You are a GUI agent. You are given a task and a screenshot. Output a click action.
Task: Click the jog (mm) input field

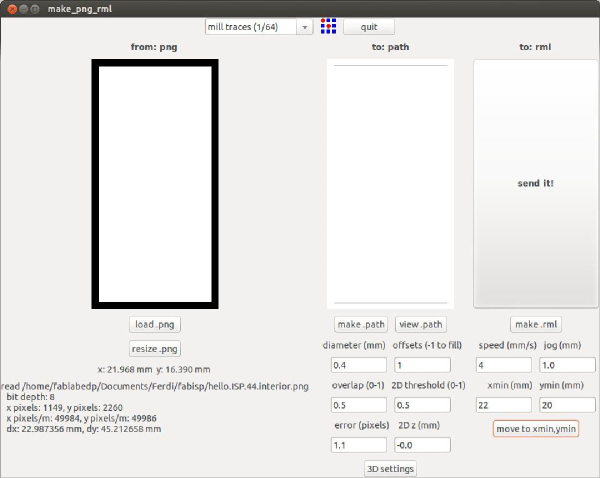[x=567, y=365]
